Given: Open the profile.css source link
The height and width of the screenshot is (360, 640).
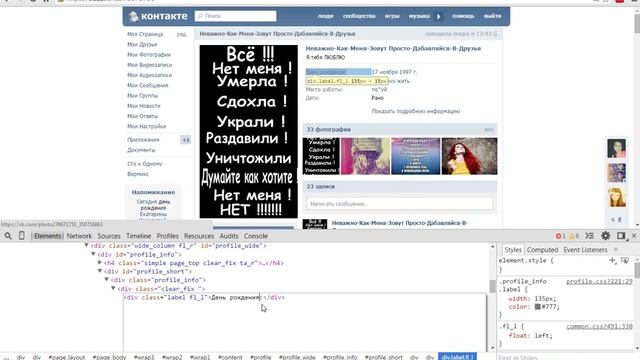Looking at the screenshot, I should (599, 281).
